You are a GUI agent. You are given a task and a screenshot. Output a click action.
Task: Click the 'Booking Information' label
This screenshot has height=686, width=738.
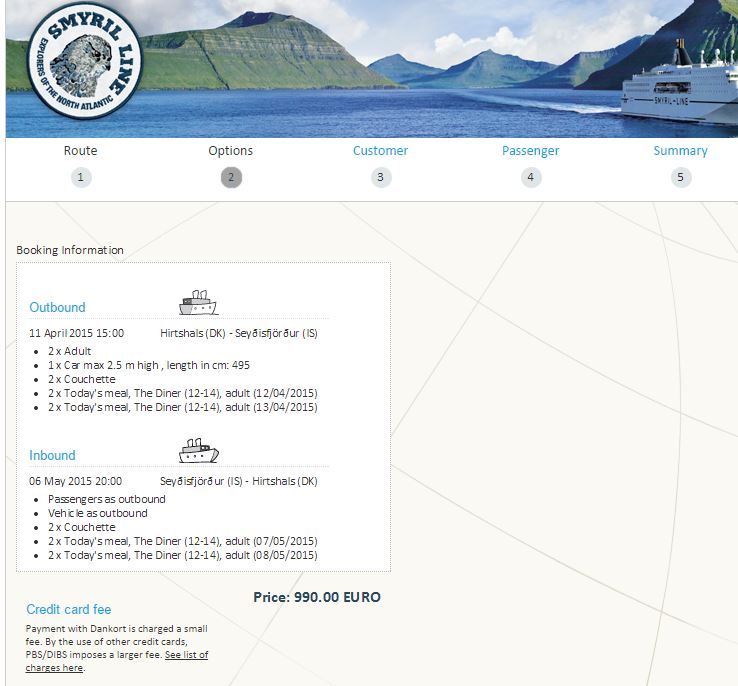(70, 250)
